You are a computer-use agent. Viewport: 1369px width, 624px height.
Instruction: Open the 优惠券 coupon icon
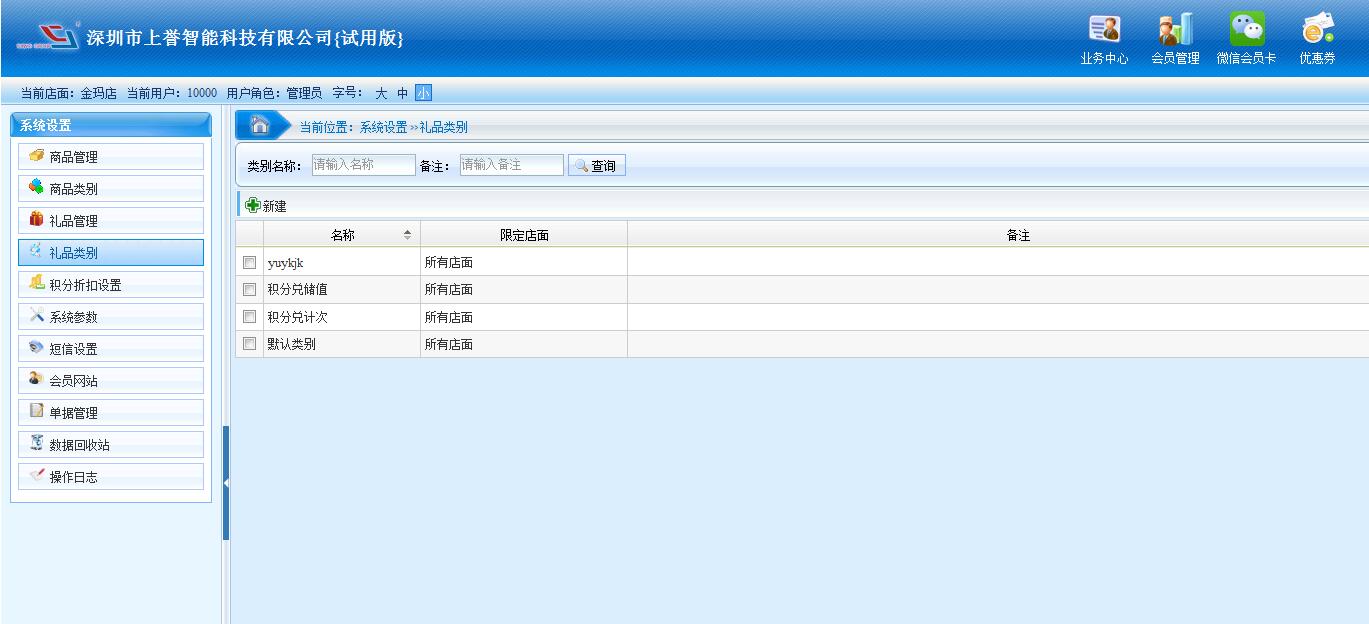(x=1317, y=29)
